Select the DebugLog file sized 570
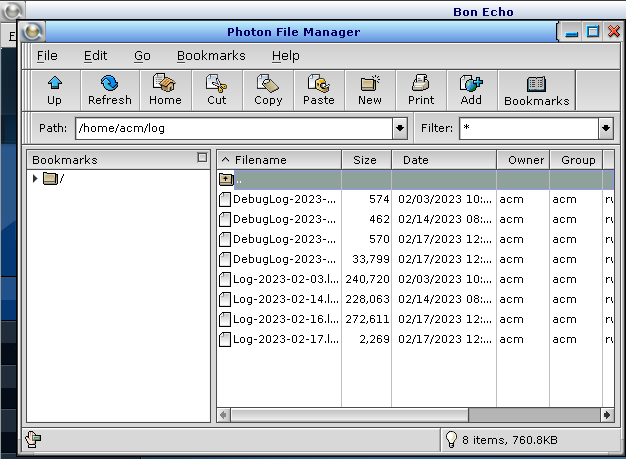The width and height of the screenshot is (626, 459). [284, 239]
